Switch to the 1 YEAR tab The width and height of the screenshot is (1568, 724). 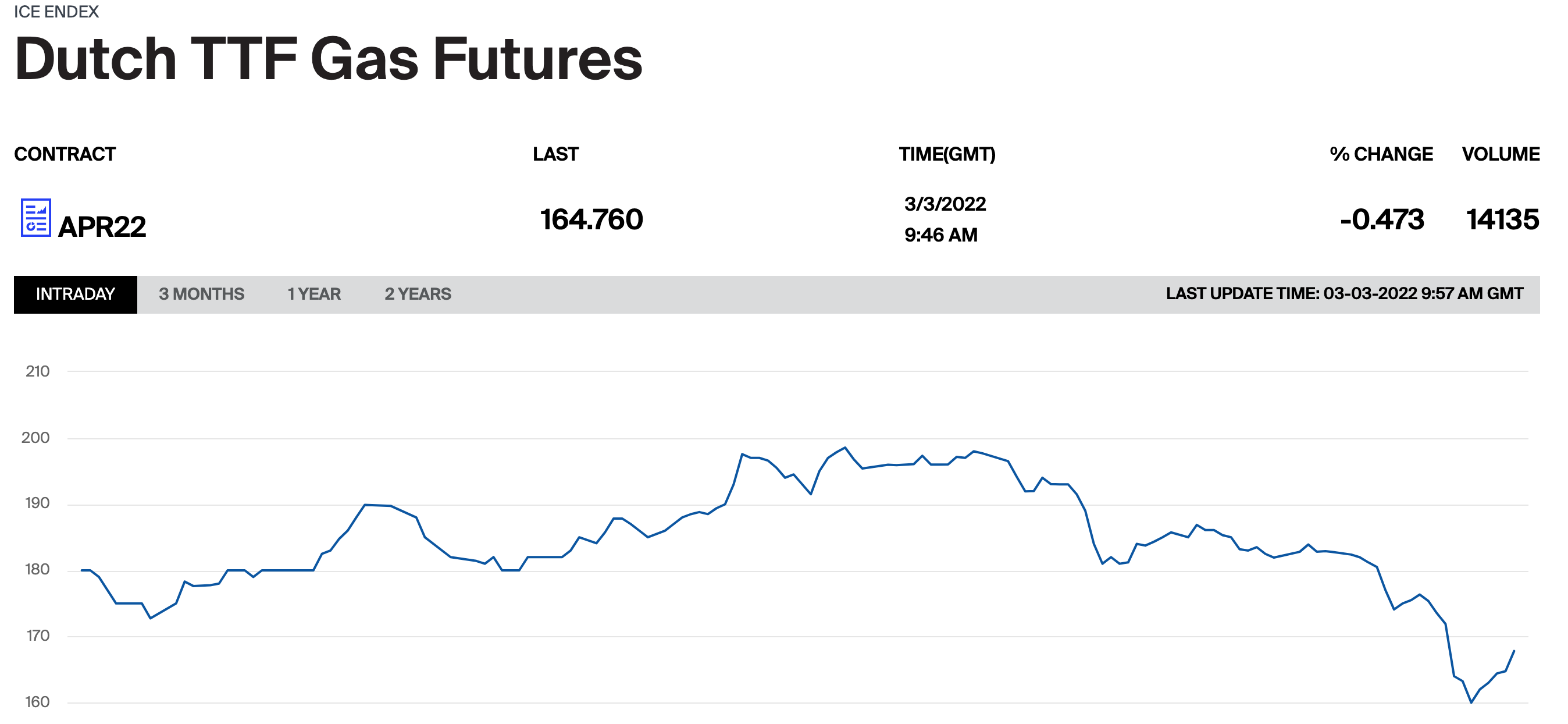coord(314,294)
